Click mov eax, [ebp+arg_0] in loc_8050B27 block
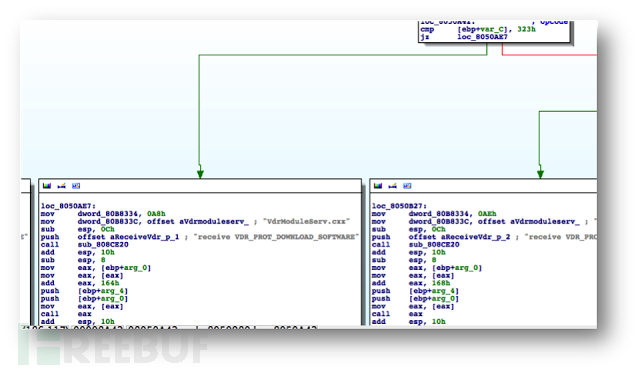Image resolution: width=640 pixels, height=372 pixels. point(427,268)
